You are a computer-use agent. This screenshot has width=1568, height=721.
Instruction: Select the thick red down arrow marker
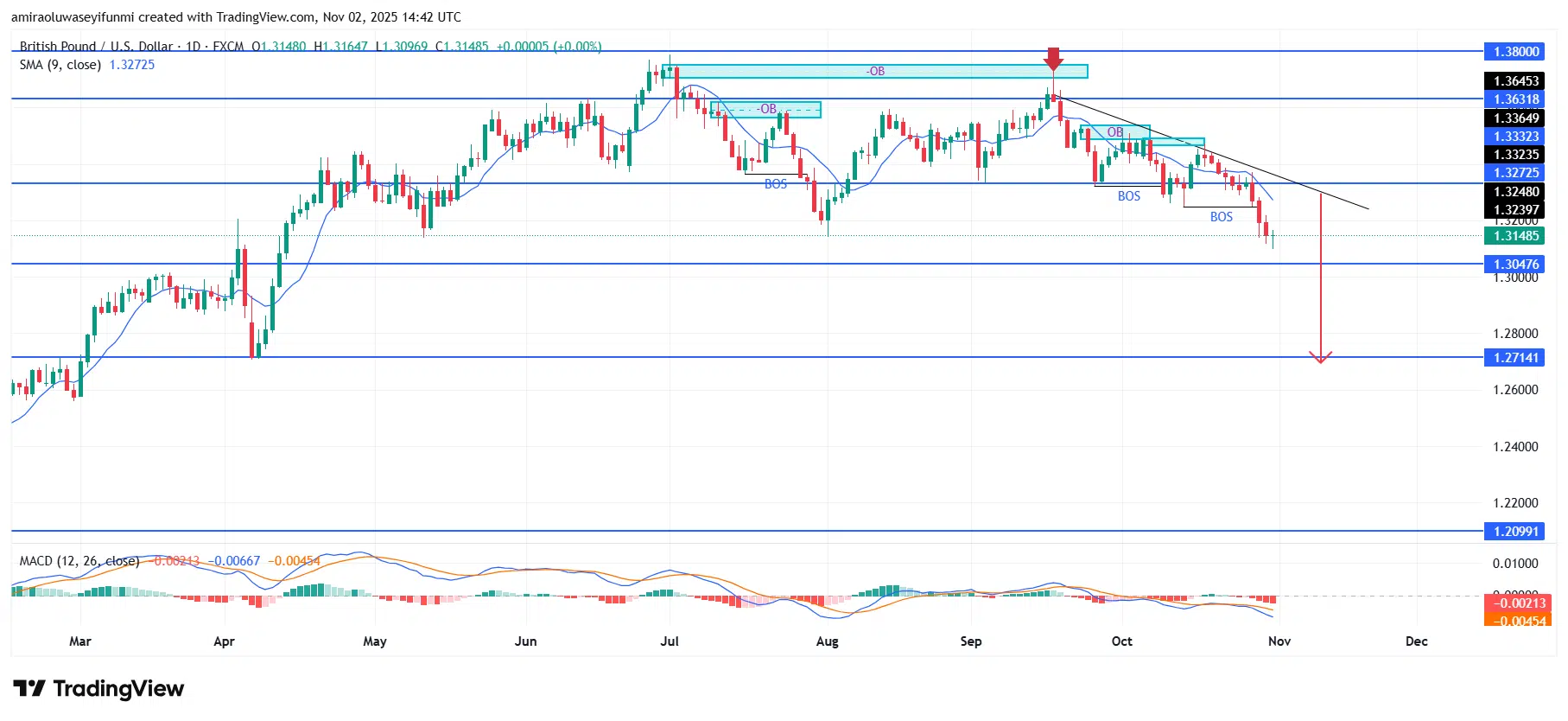point(1052,60)
